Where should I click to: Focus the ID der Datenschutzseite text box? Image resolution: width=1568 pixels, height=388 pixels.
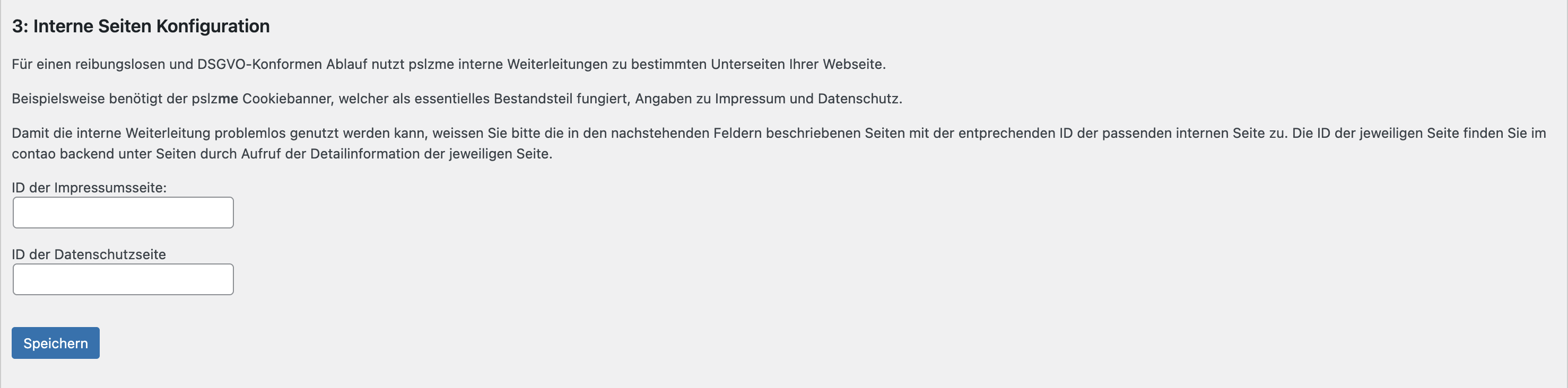123,279
